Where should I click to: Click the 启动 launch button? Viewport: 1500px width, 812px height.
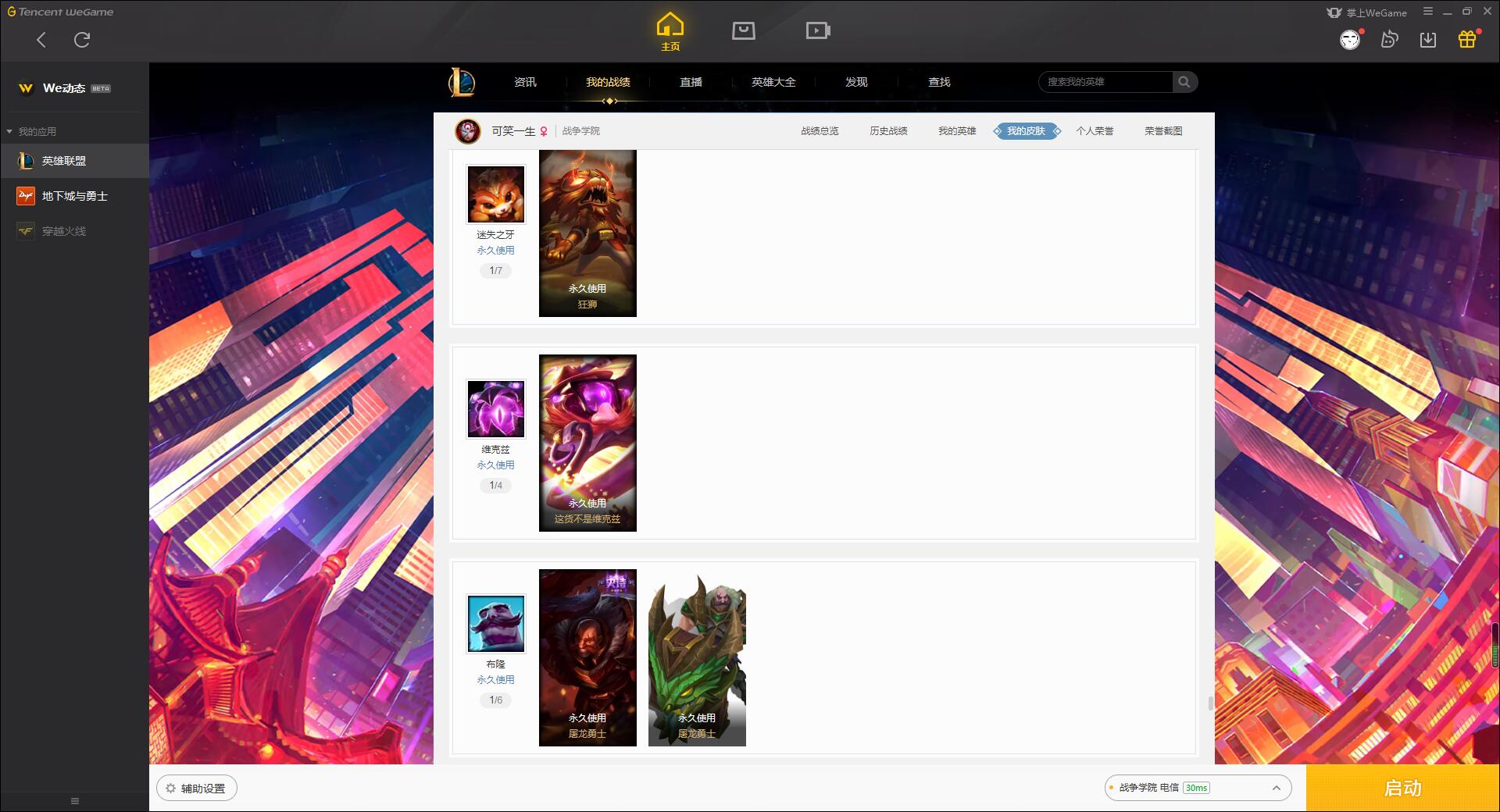pyautogui.click(x=1402, y=789)
